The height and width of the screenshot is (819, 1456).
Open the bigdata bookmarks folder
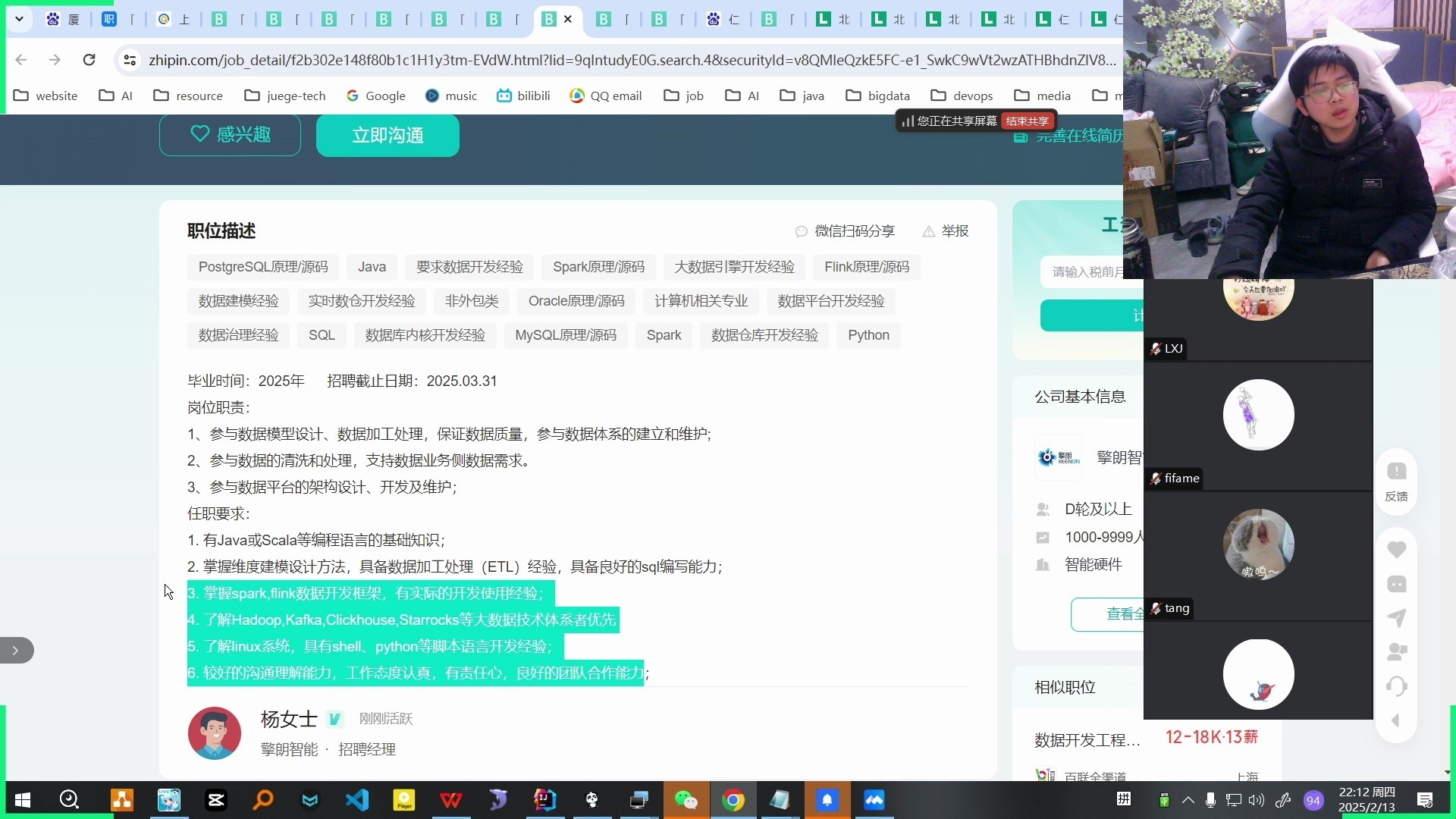(878, 96)
